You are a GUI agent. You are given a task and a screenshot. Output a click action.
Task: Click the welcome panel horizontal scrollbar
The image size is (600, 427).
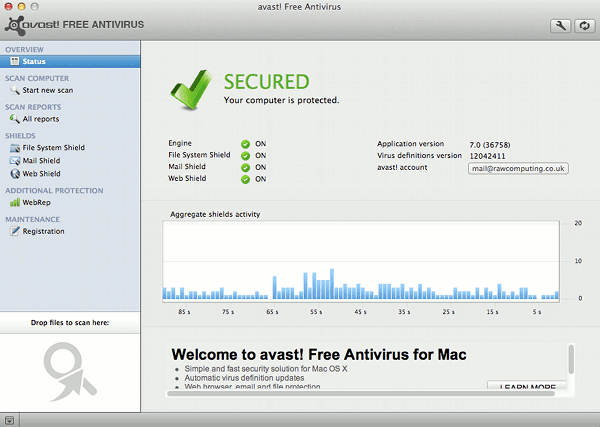[361, 394]
